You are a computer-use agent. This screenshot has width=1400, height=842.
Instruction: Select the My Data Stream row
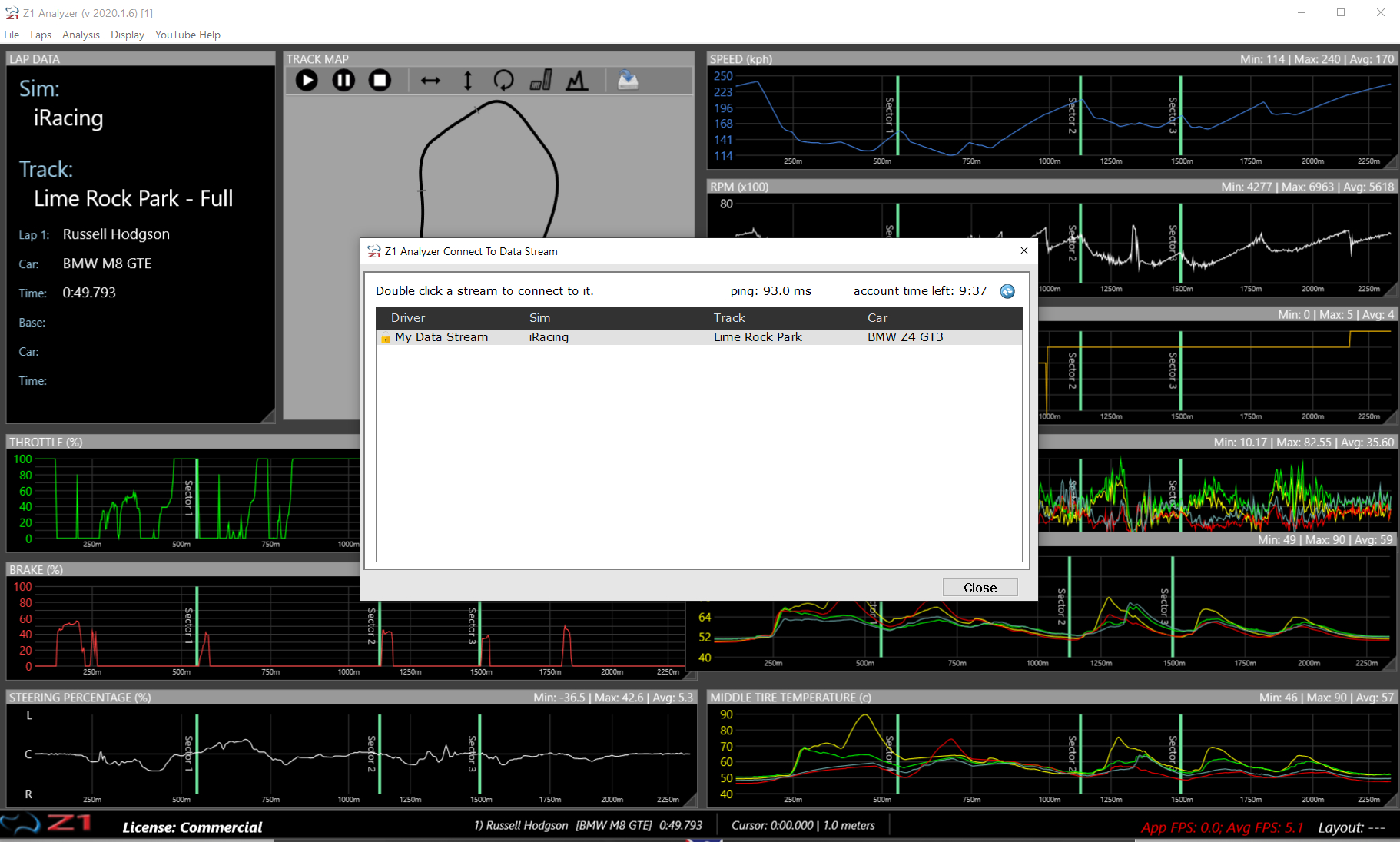[x=698, y=337]
